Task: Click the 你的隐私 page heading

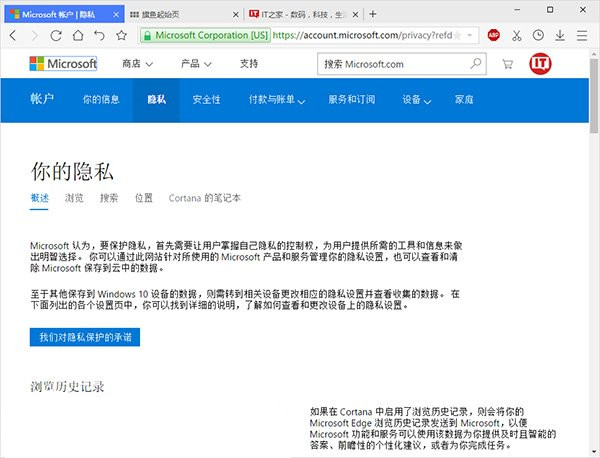Action: point(72,171)
